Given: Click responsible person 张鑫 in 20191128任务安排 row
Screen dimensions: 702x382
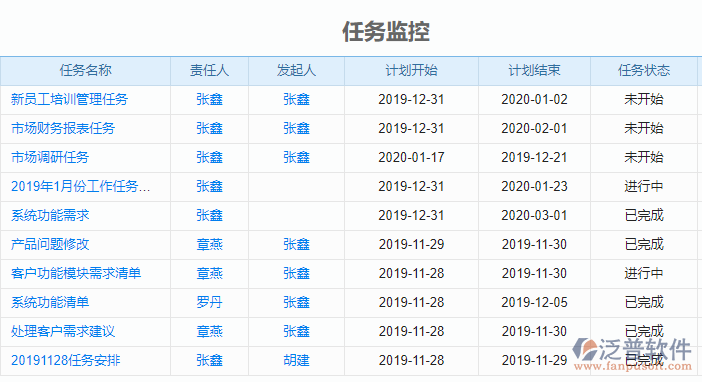Looking at the screenshot, I should coord(210,361).
